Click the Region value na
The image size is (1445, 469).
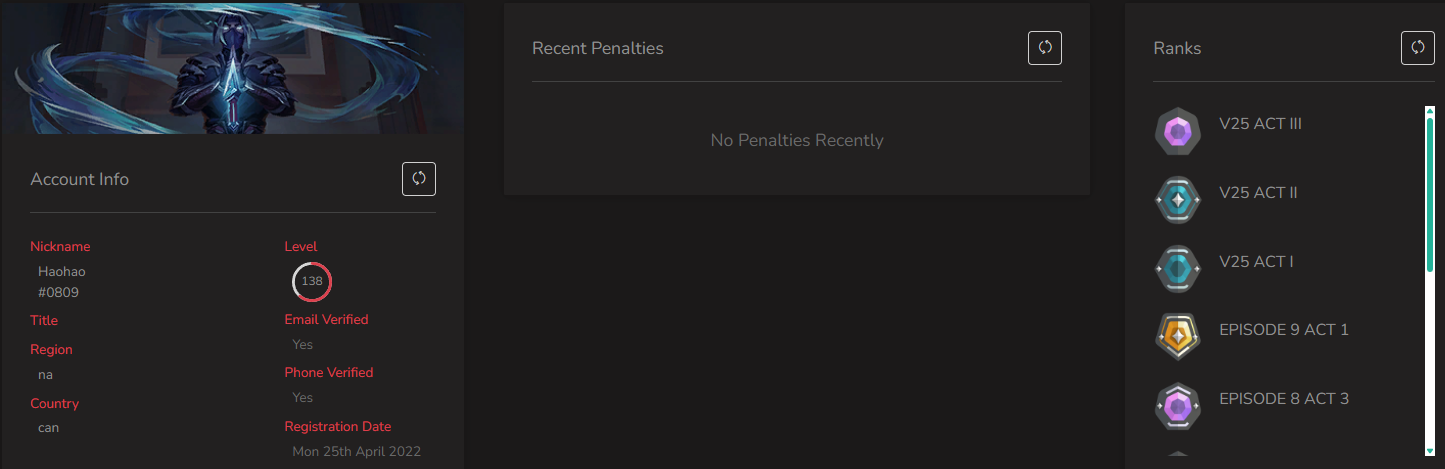(x=45, y=374)
